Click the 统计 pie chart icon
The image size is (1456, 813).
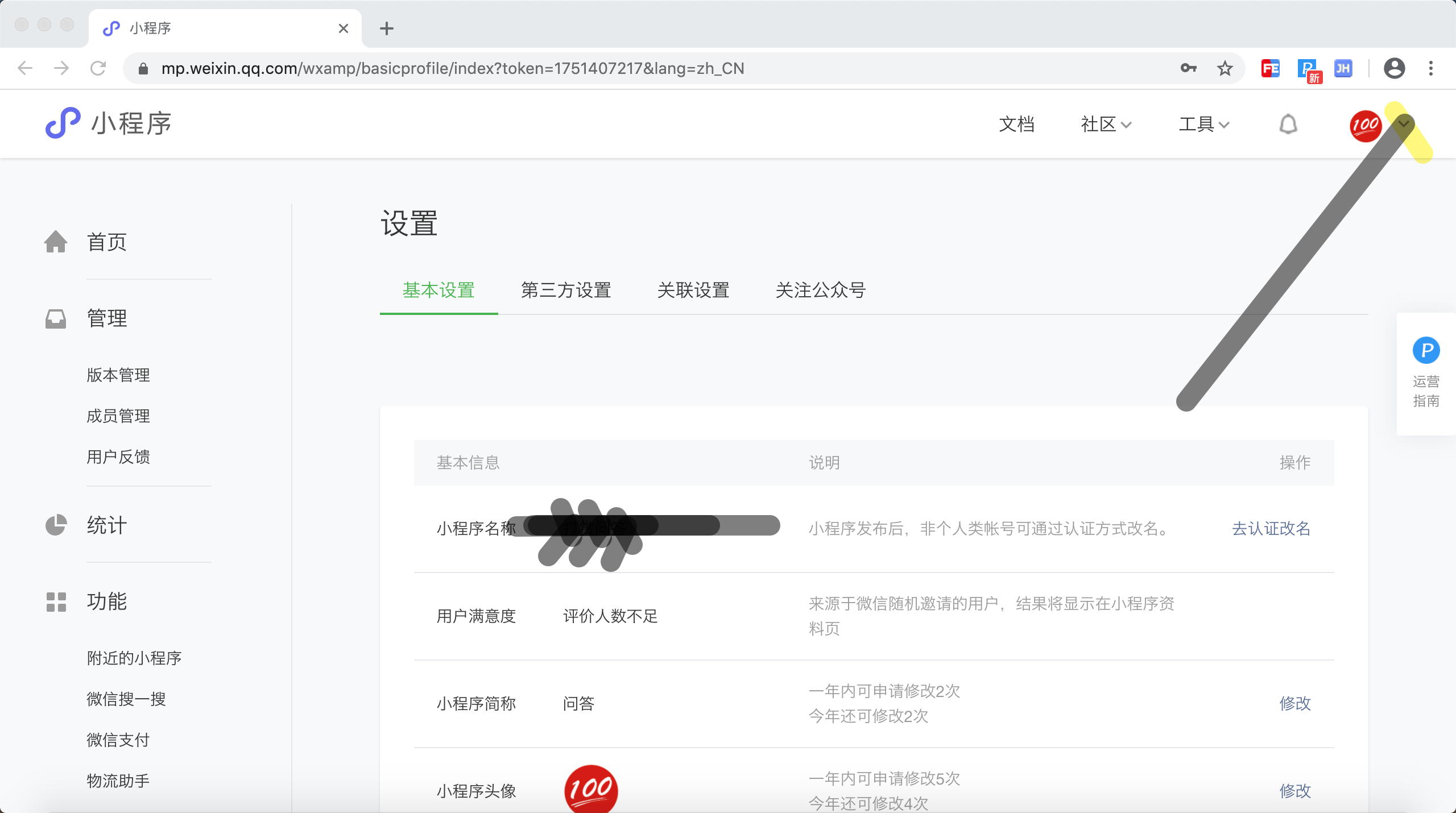(56, 525)
